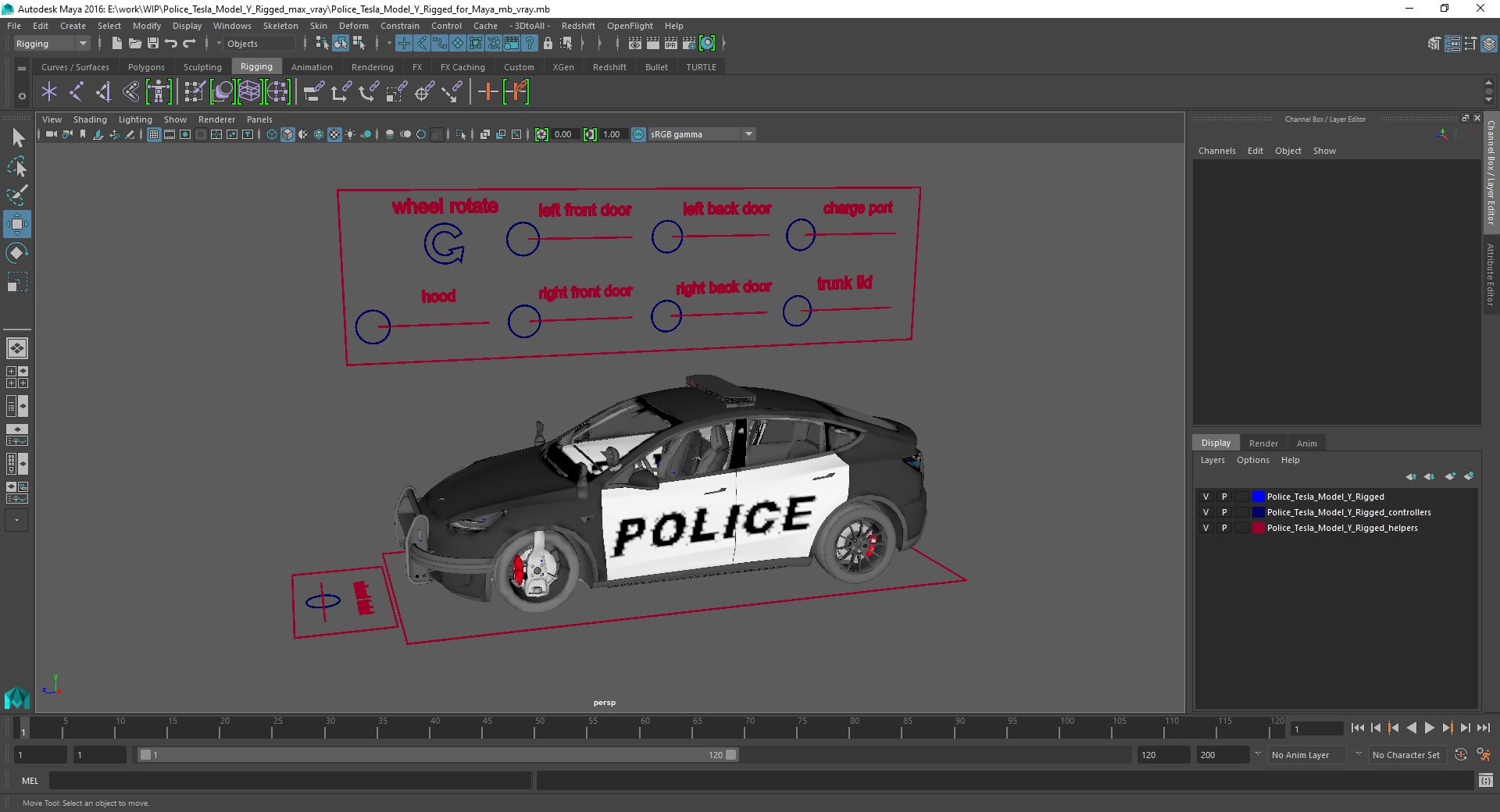Screen dimensions: 1500x812
Task: Click the Maya home logo icon
Action: [17, 697]
